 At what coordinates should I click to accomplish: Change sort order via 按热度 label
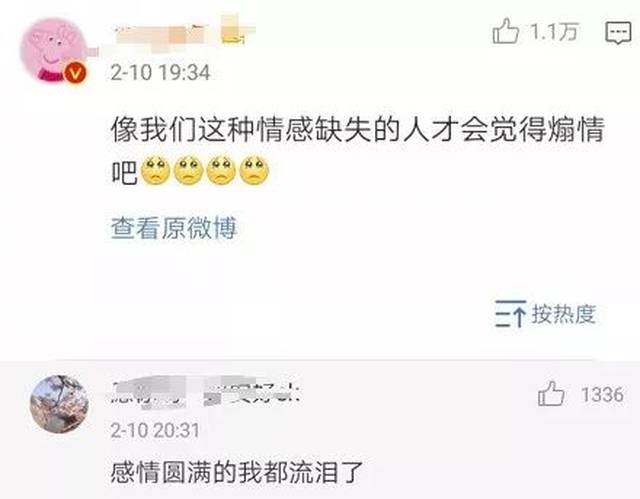coord(563,314)
